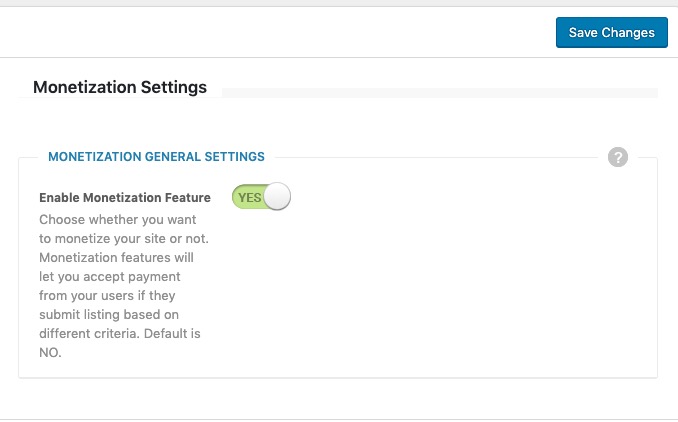Click the green YES label inside the switch
This screenshot has height=422, width=678.
point(249,198)
